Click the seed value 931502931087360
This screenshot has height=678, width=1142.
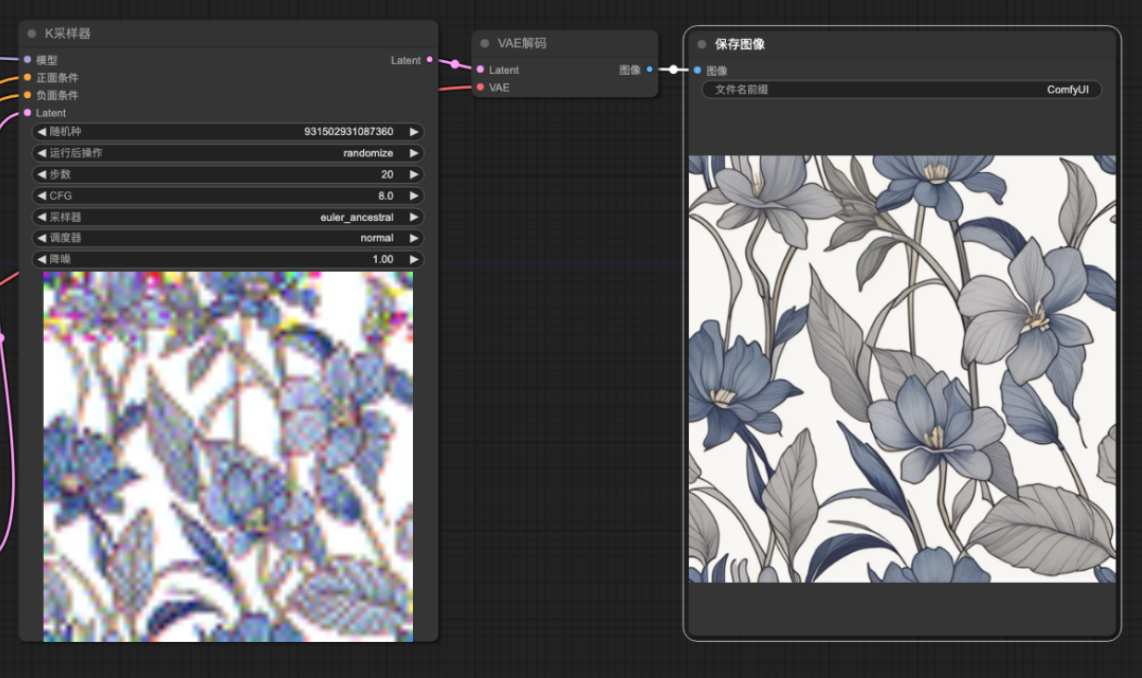pyautogui.click(x=348, y=132)
